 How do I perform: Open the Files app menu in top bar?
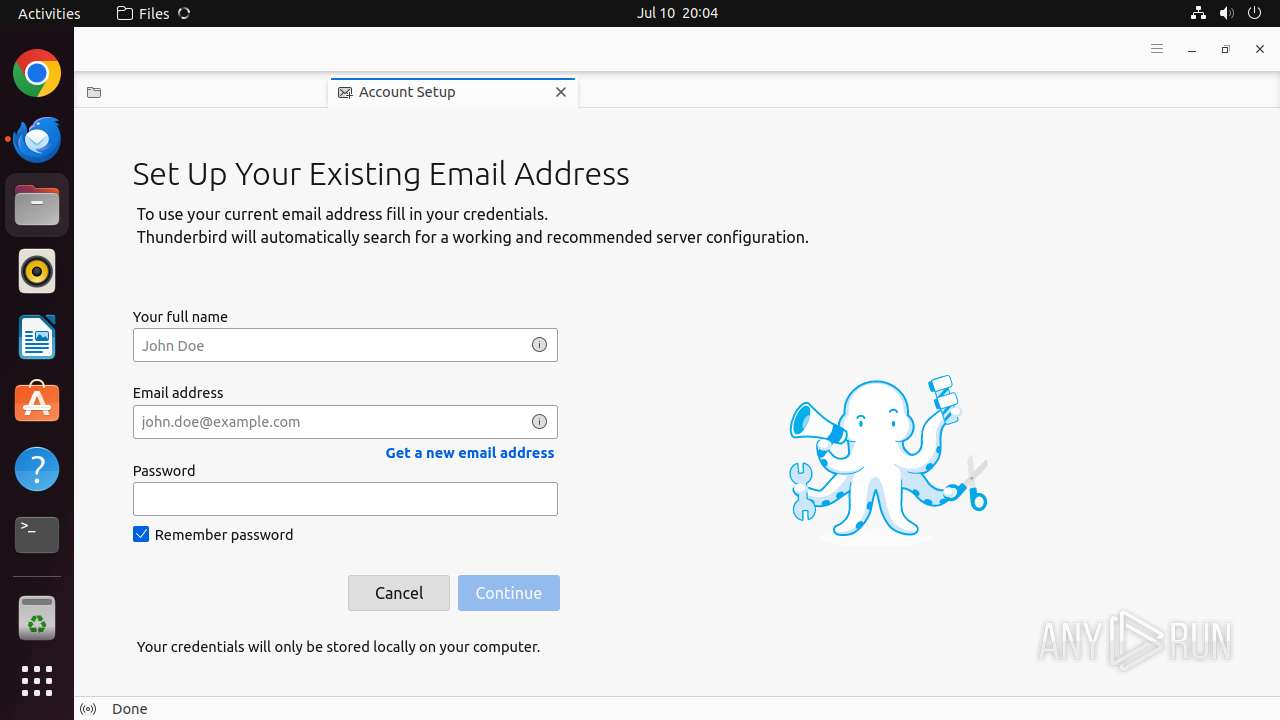click(153, 13)
